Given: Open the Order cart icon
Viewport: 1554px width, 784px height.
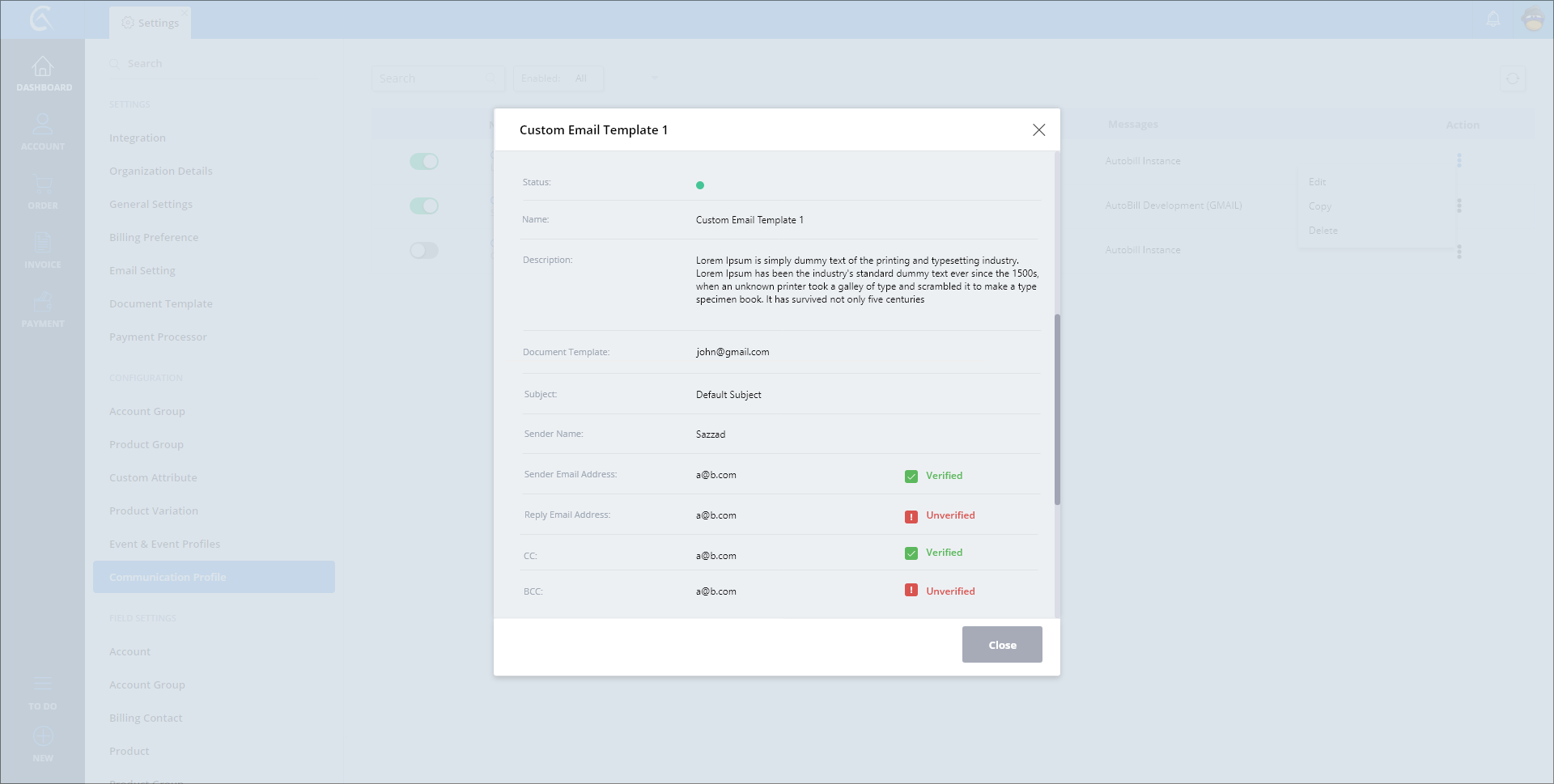Looking at the screenshot, I should click(43, 184).
